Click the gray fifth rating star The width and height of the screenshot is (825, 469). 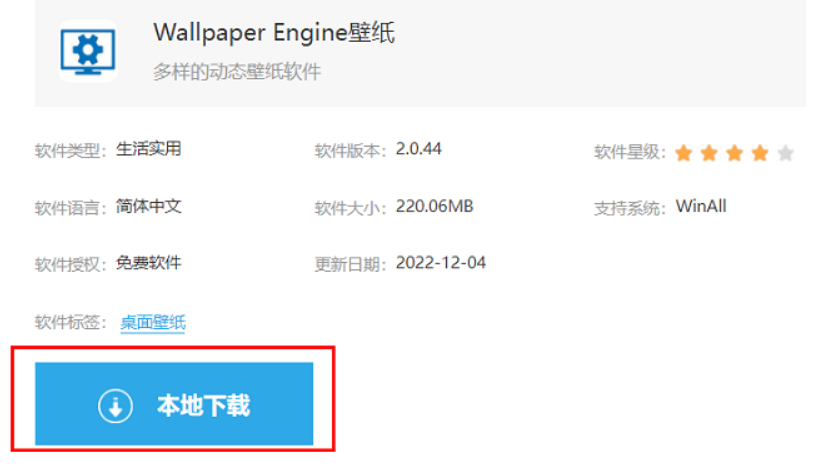786,153
